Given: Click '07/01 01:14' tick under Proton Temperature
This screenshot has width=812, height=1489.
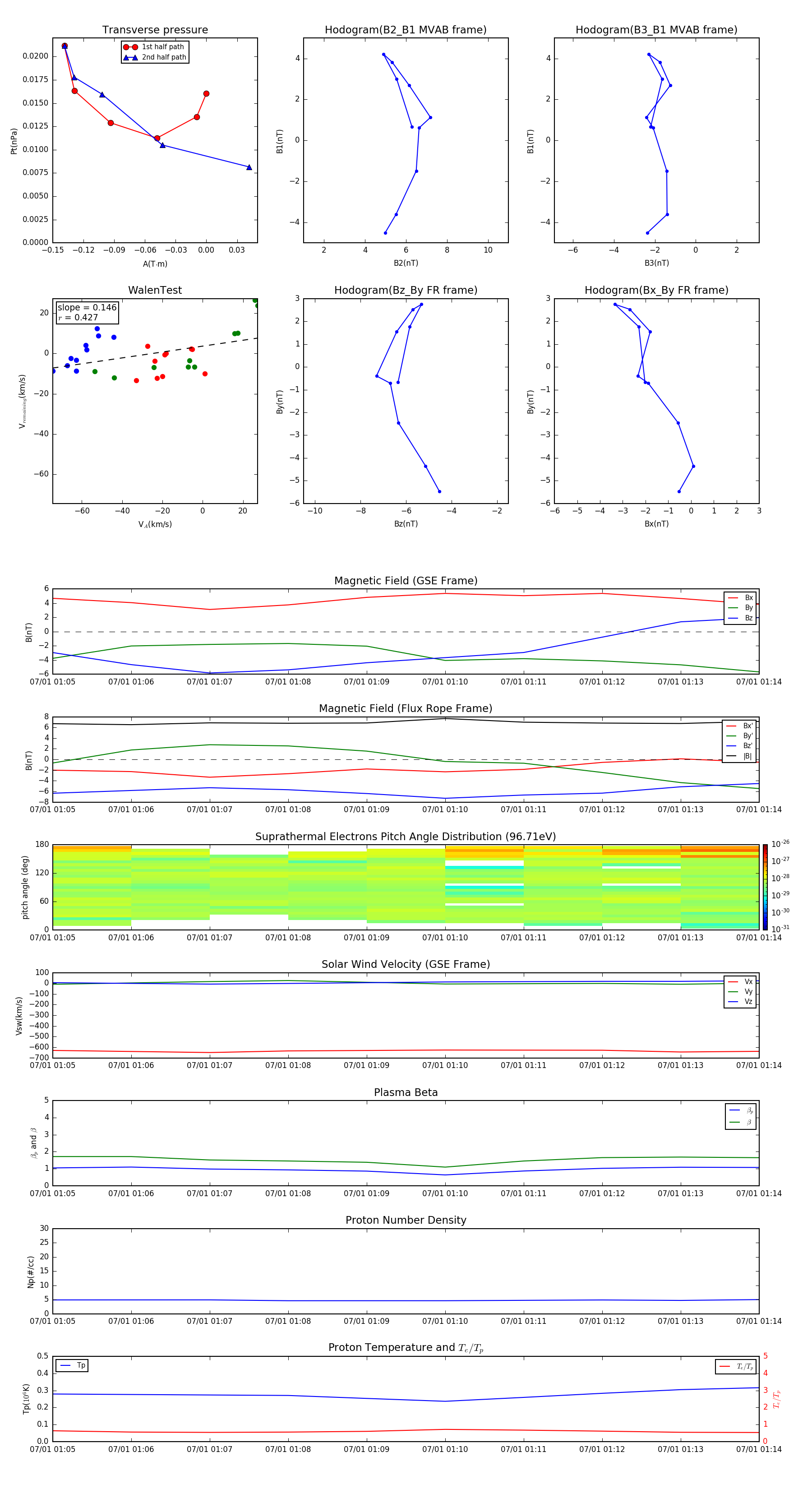Looking at the screenshot, I should [759, 1449].
